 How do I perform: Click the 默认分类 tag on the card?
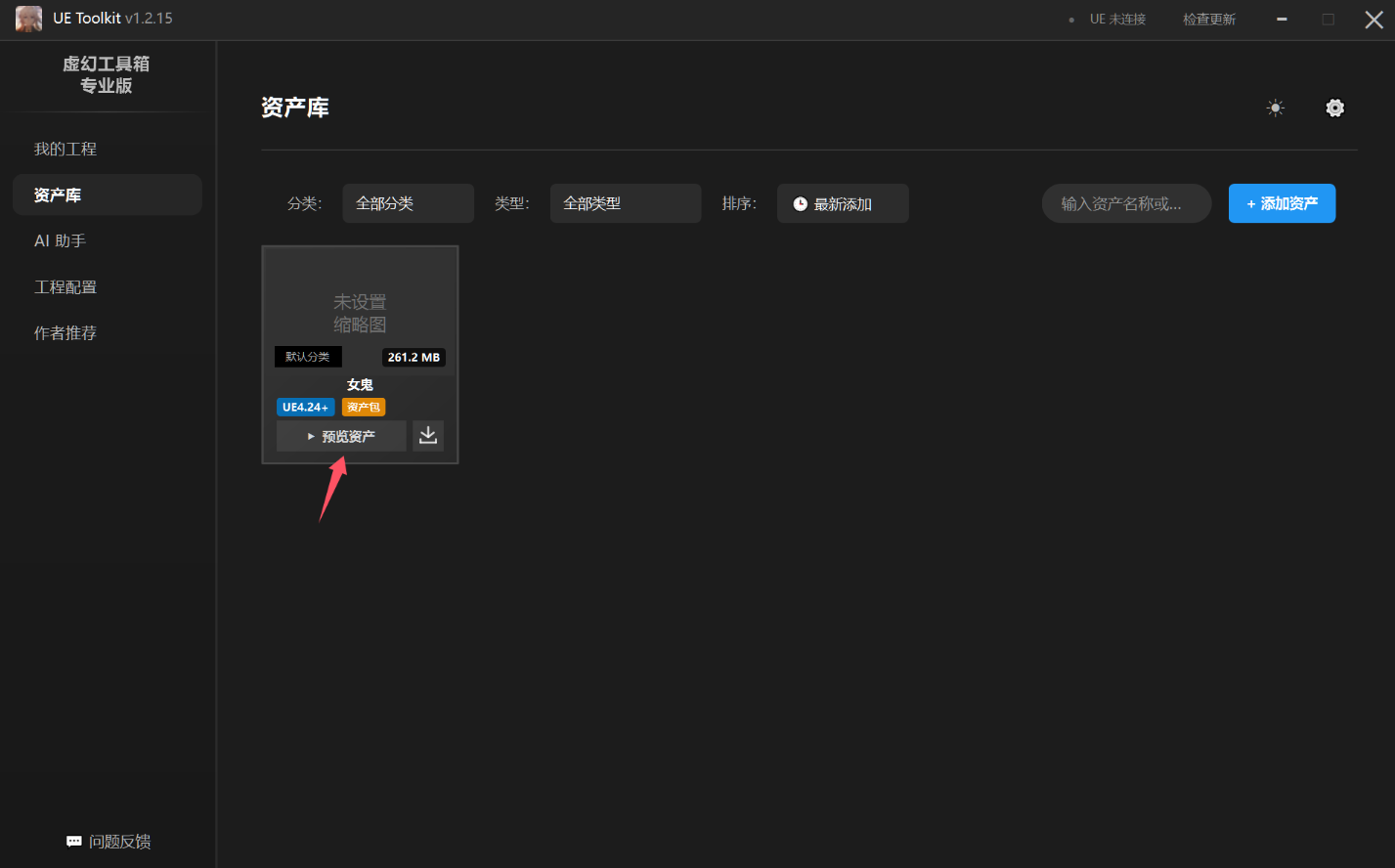pos(308,357)
